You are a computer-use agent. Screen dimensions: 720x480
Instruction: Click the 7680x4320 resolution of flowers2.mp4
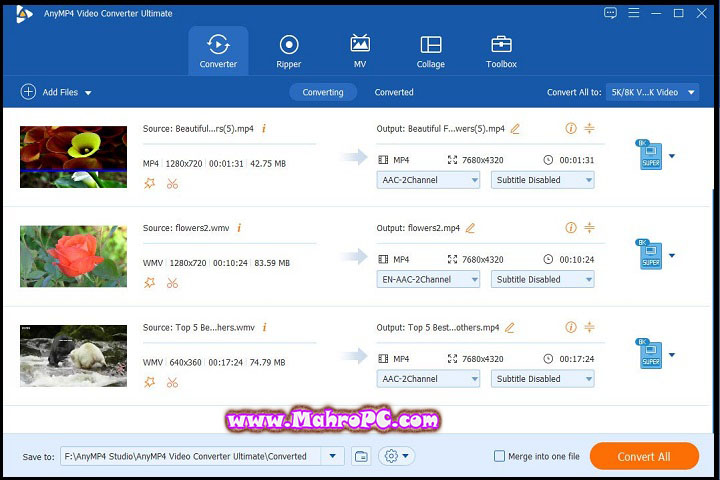(x=483, y=260)
